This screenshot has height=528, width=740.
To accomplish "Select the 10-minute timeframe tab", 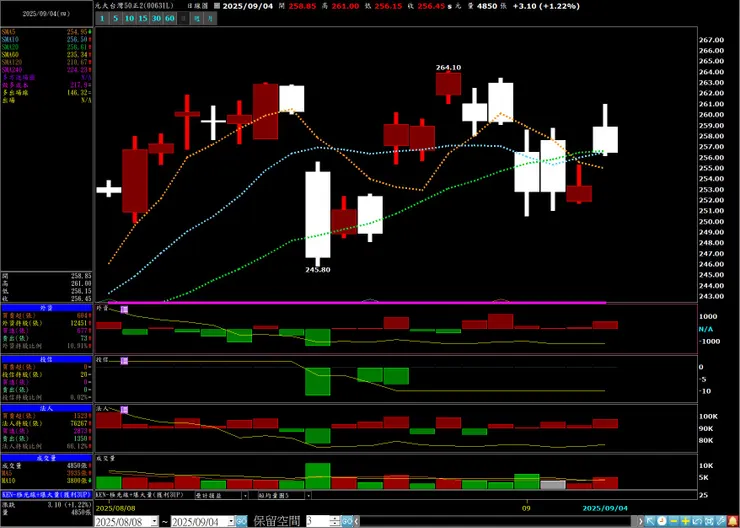I will [129, 18].
